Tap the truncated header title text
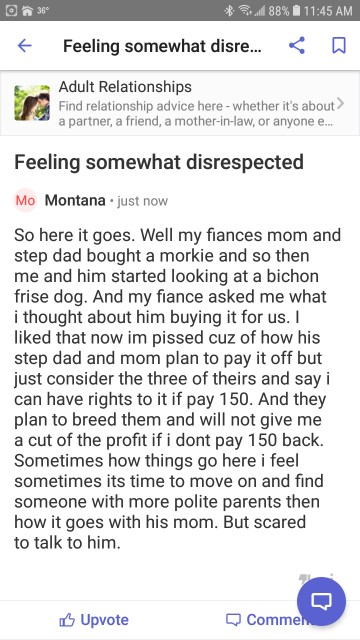Image resolution: width=360 pixels, height=640 pixels. pos(162,46)
